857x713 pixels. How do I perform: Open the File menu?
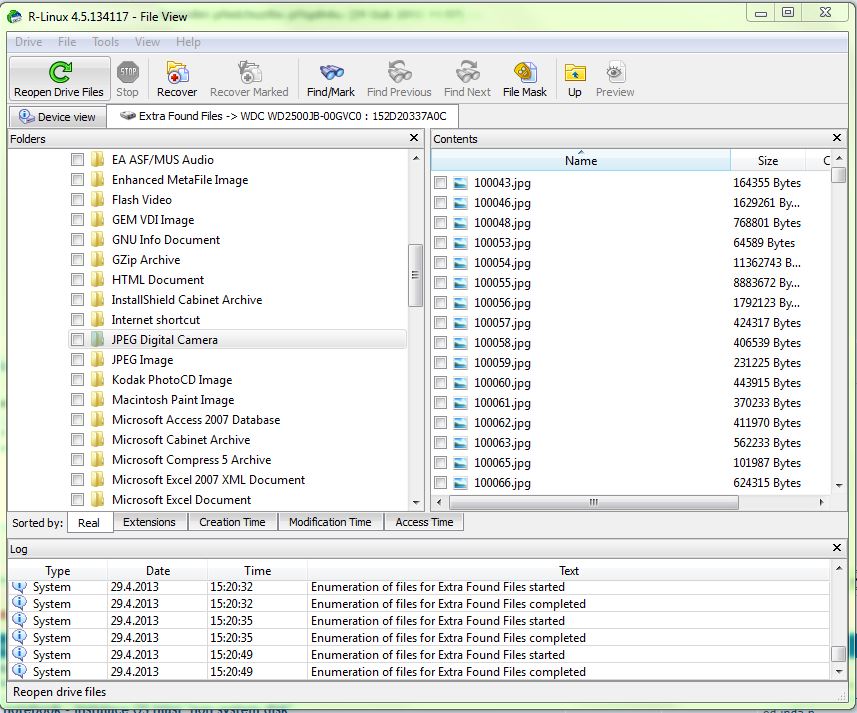[x=67, y=42]
